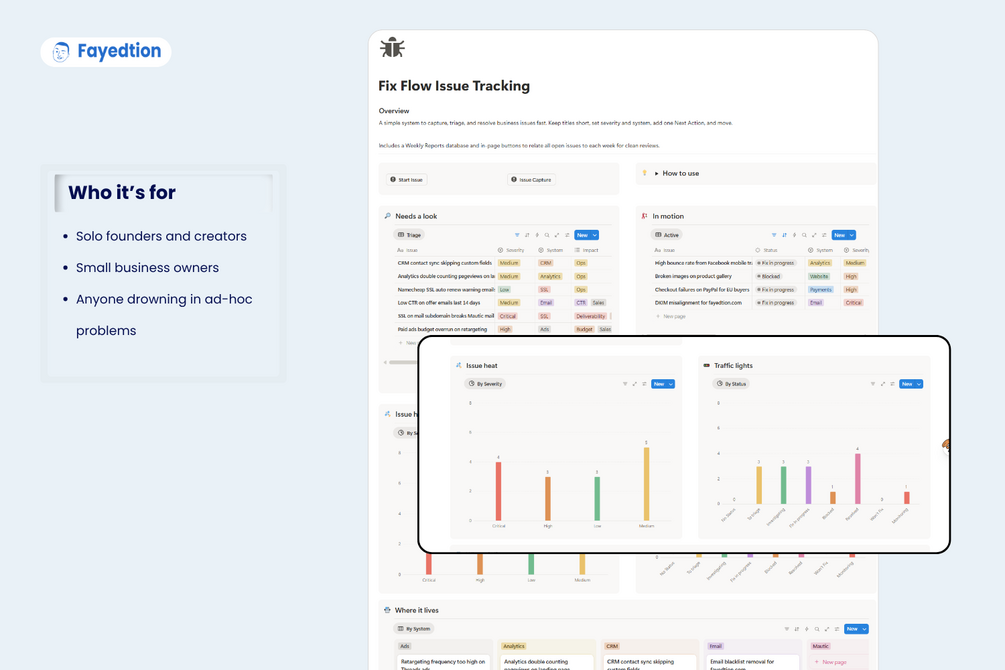Search within the Needs a look database
This screenshot has height=670, width=1005.
(x=547, y=235)
